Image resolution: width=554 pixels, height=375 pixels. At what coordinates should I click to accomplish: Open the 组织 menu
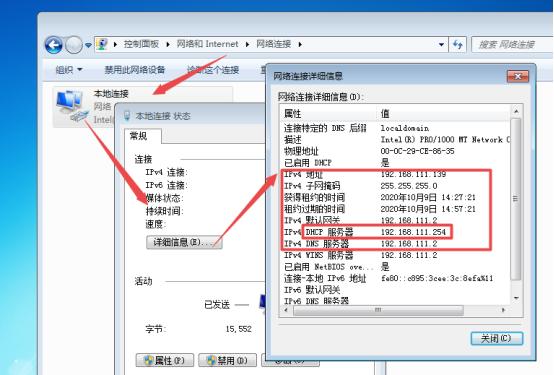pos(69,70)
